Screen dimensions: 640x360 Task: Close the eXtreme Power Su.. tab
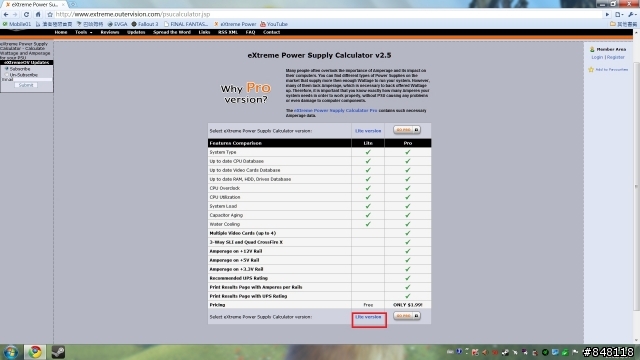(x=63, y=4)
